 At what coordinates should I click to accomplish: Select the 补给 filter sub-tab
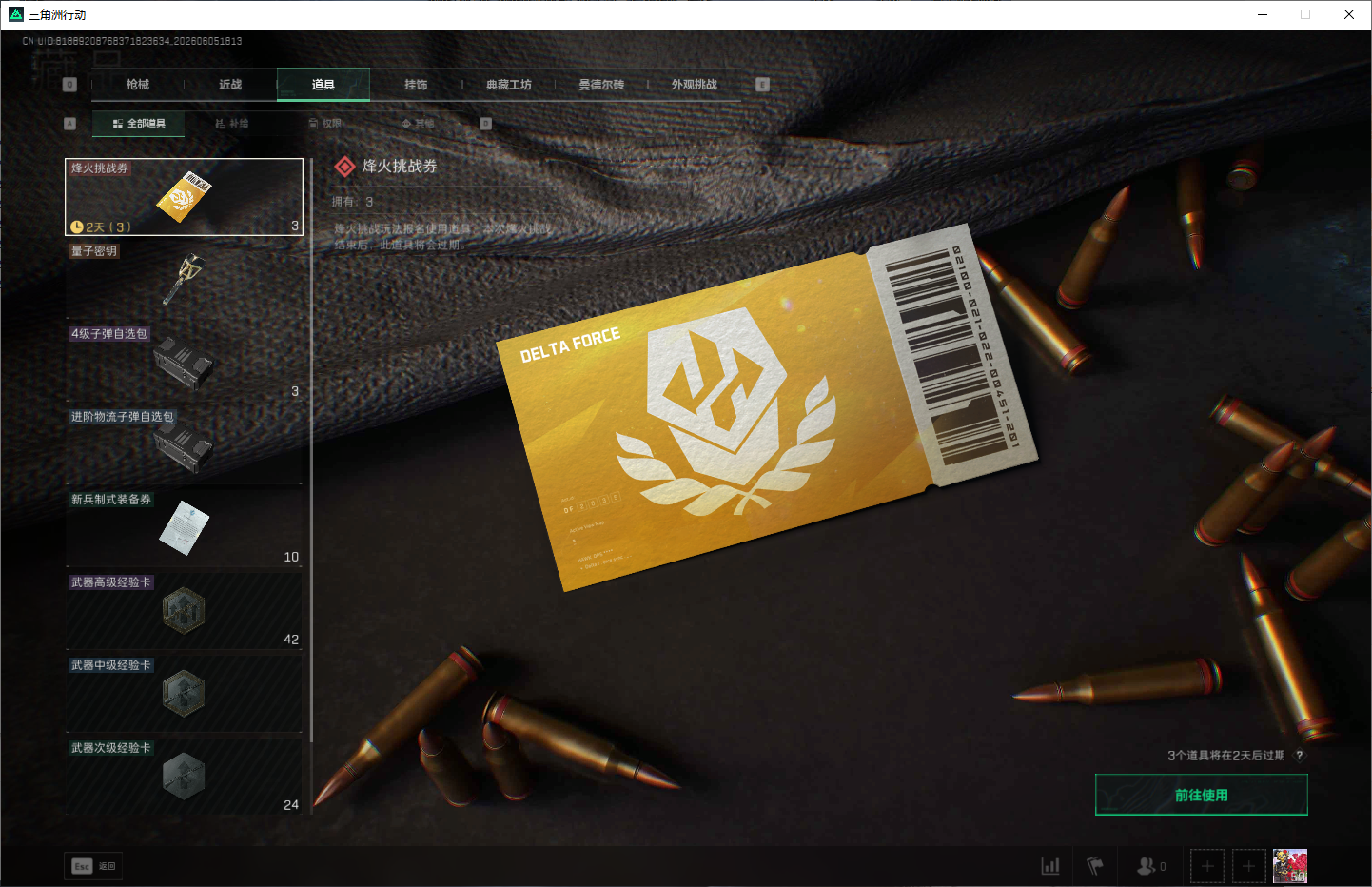(x=232, y=124)
